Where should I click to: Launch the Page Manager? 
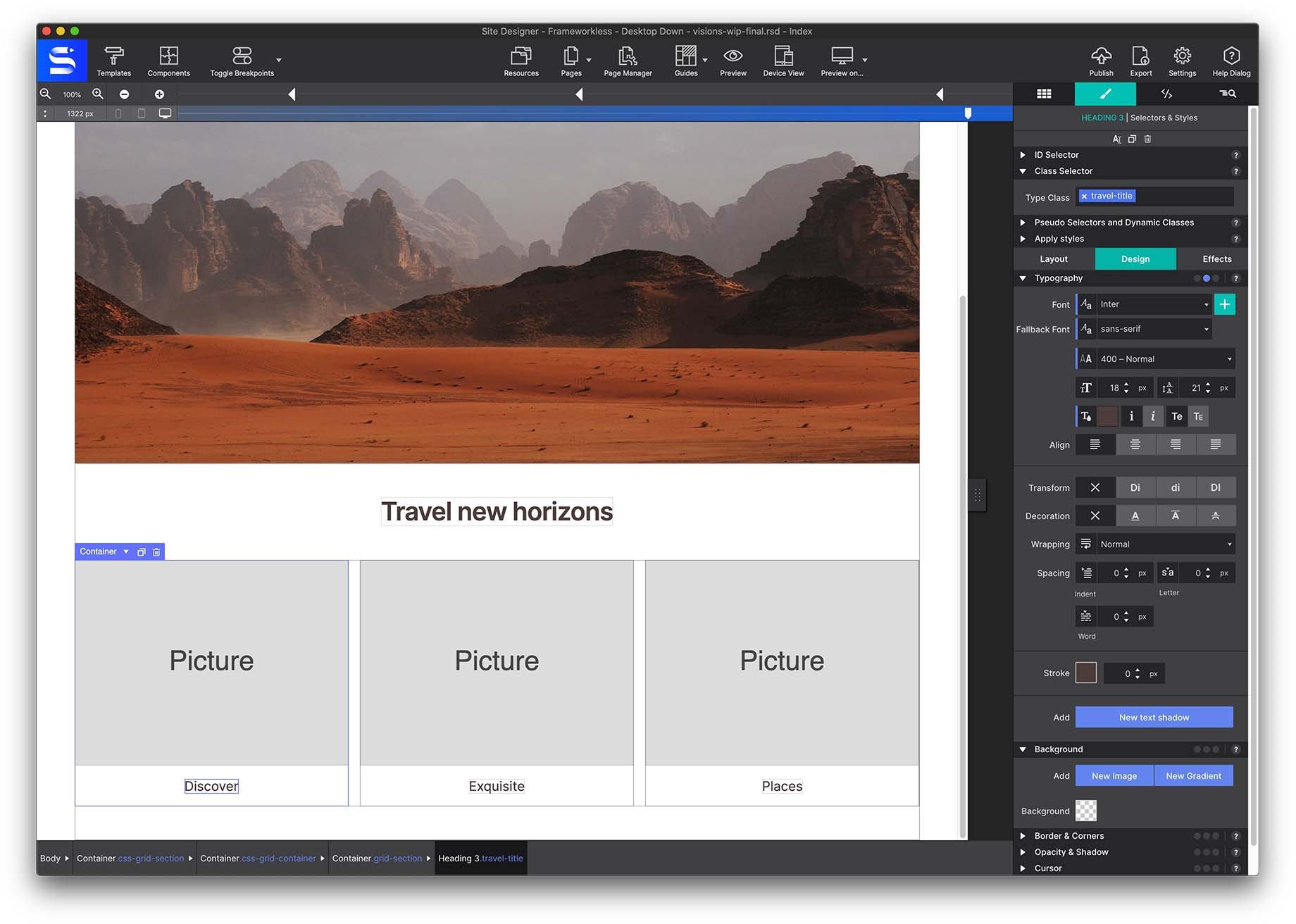coord(628,61)
